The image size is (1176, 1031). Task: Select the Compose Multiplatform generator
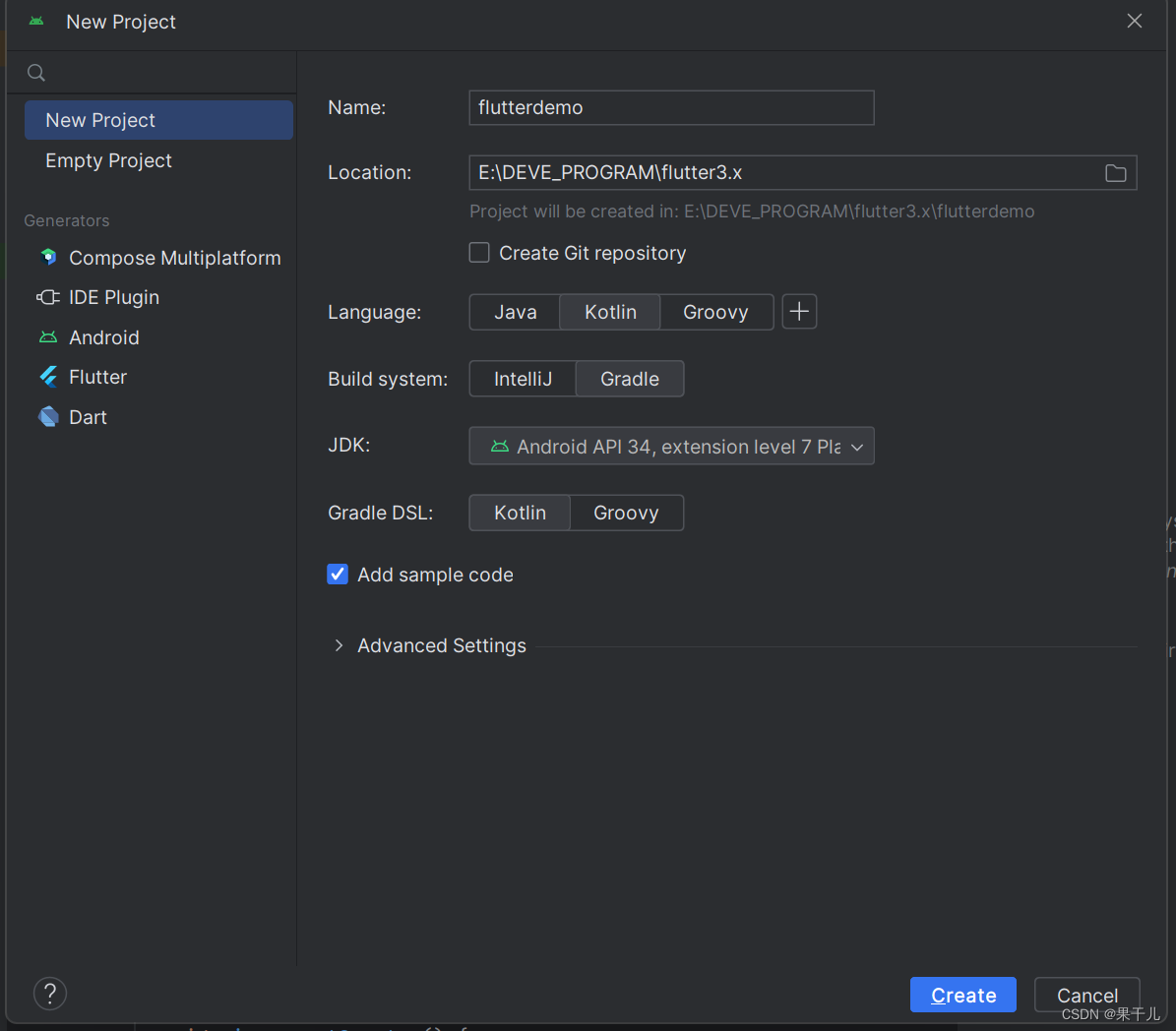[x=159, y=258]
